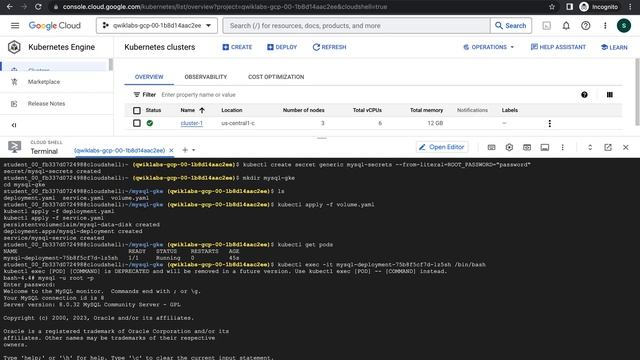
Task: Open Release Notes in the sidebar
Action: pos(46,104)
